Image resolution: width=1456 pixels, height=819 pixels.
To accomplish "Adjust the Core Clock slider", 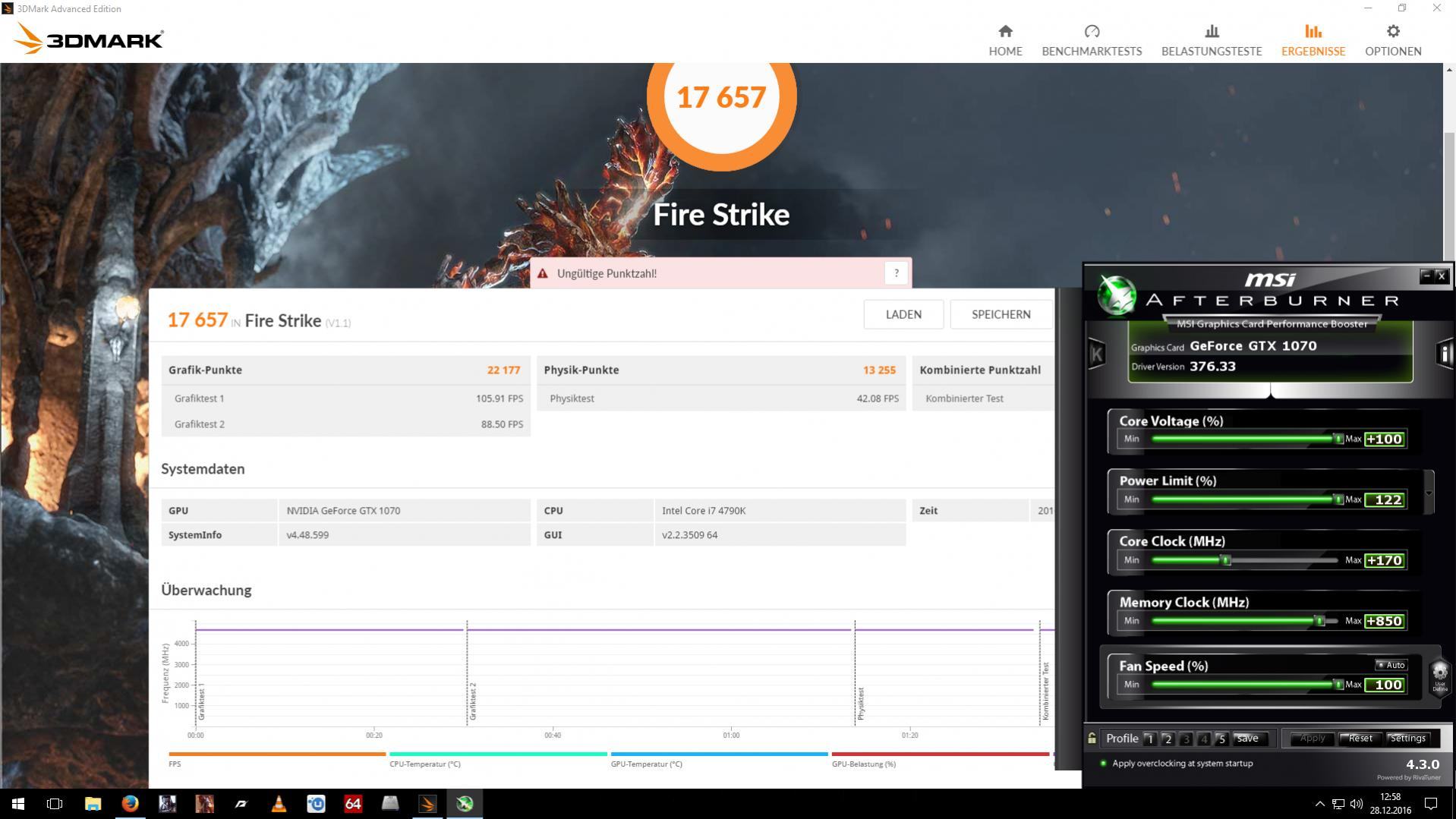I will point(1245,560).
